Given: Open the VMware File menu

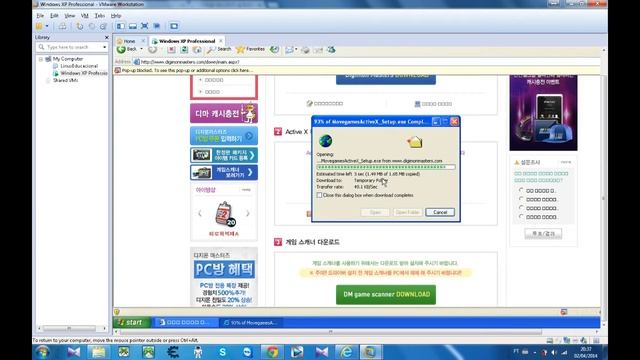Looking at the screenshot, I should [x=40, y=16].
